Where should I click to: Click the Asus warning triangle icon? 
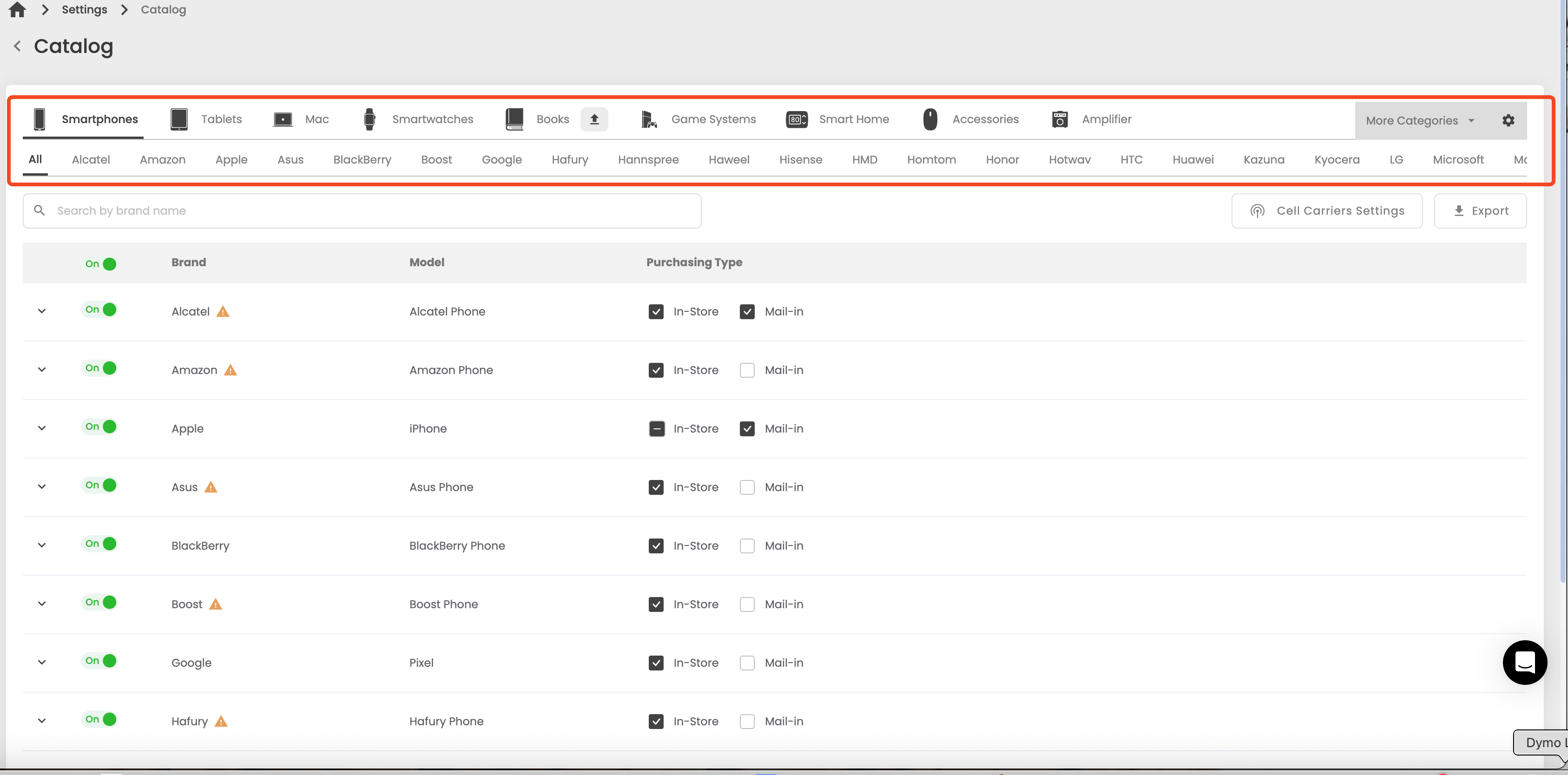coord(211,487)
